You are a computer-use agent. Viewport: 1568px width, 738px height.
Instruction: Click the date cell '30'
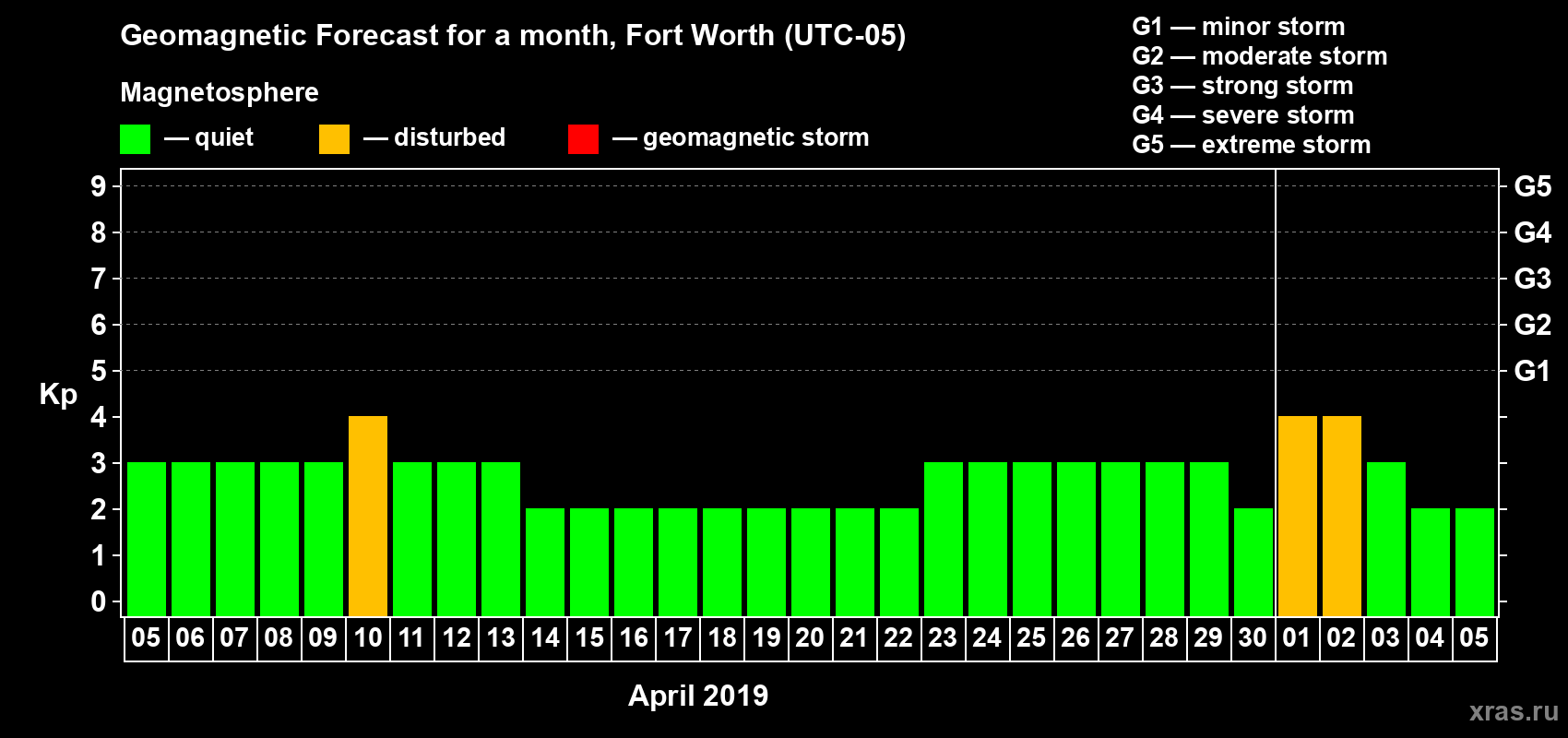tap(1253, 638)
